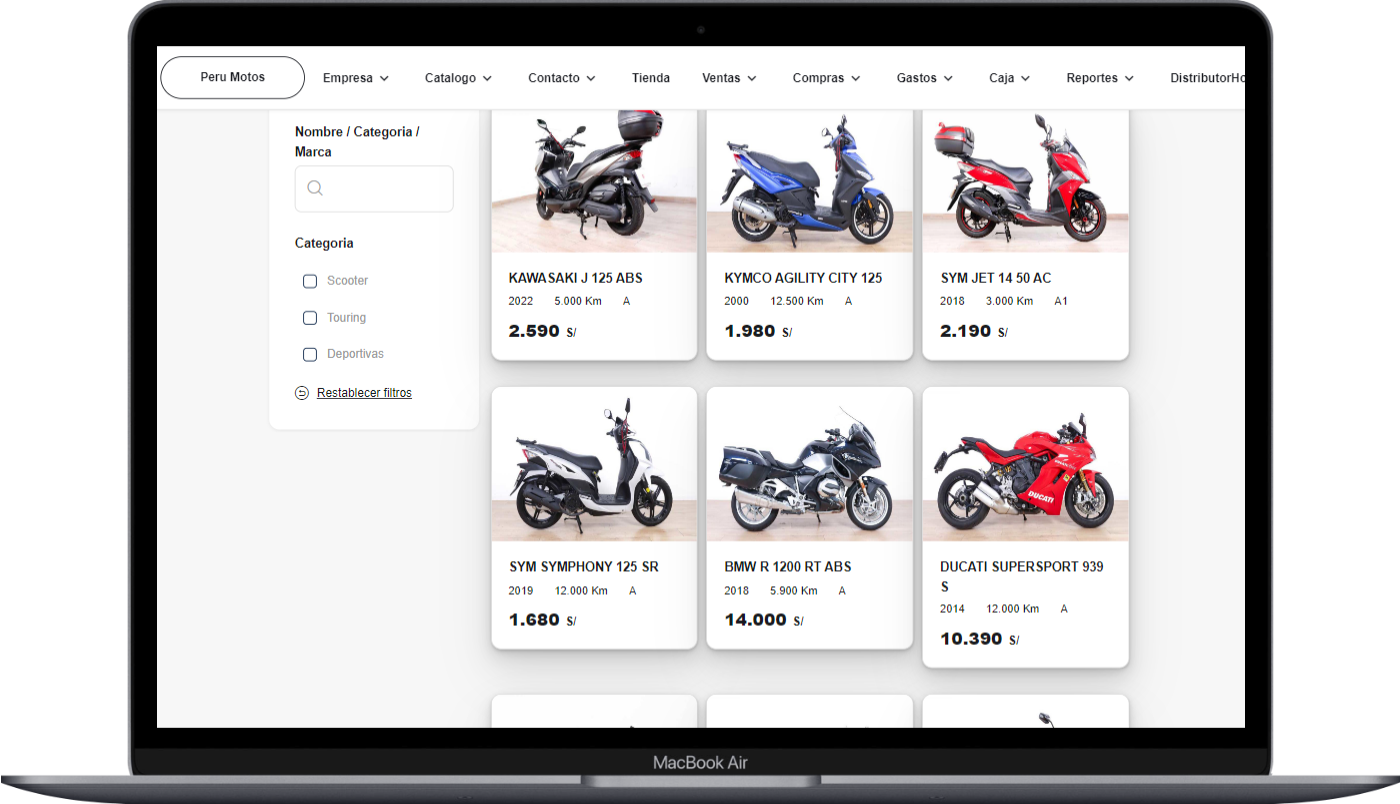Expand the Compras dropdown menu
Viewport: 1400px width, 804px height.
[x=826, y=78]
